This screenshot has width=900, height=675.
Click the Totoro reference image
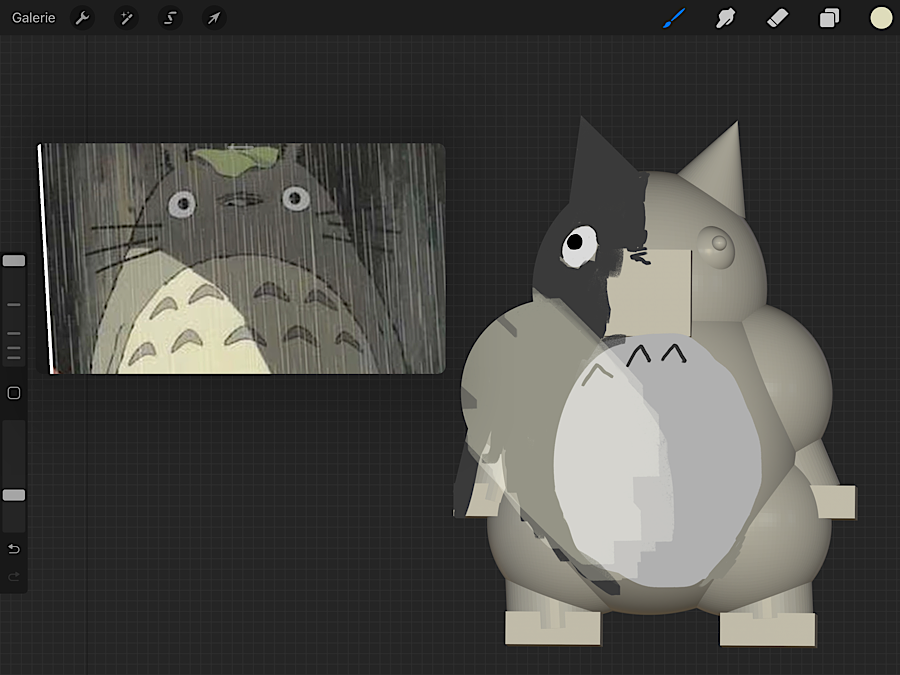241,258
